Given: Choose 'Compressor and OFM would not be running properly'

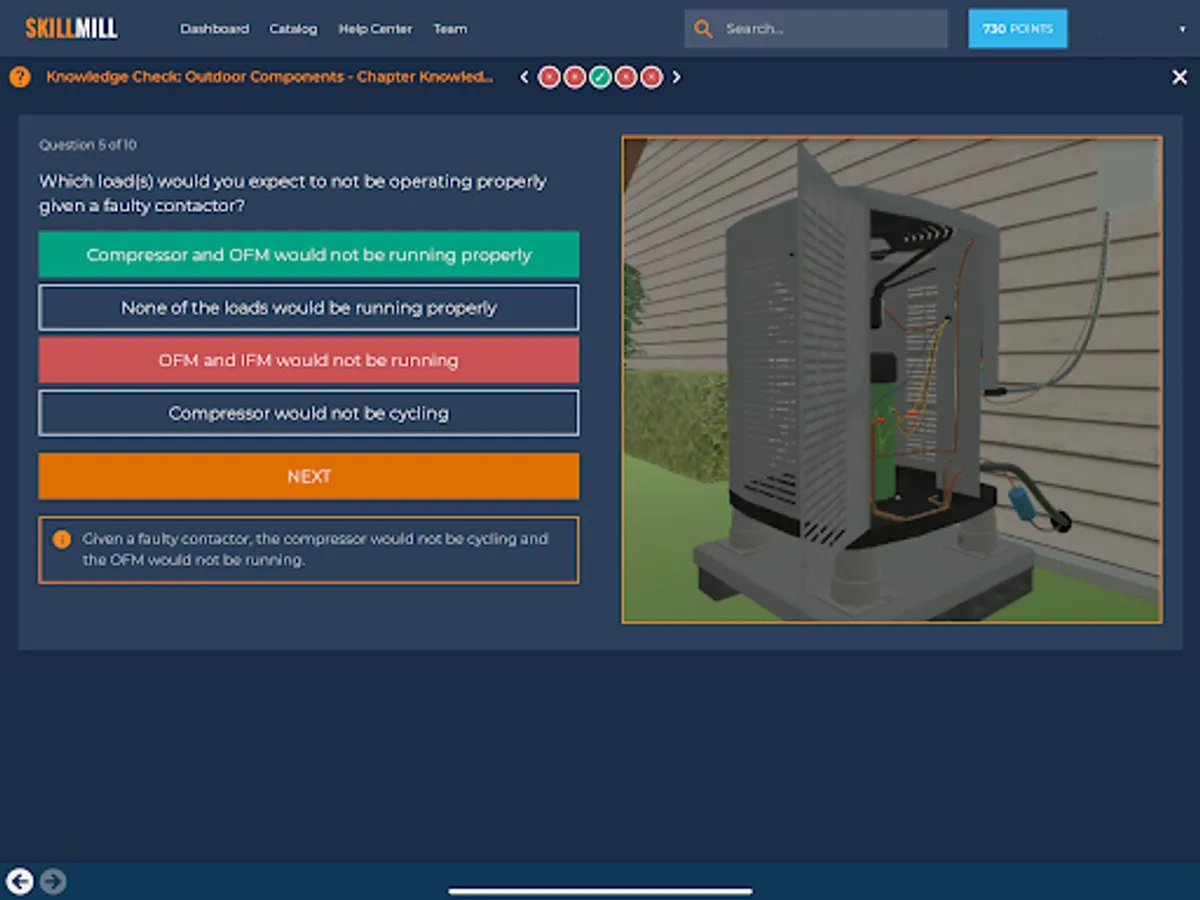Looking at the screenshot, I should pos(309,255).
